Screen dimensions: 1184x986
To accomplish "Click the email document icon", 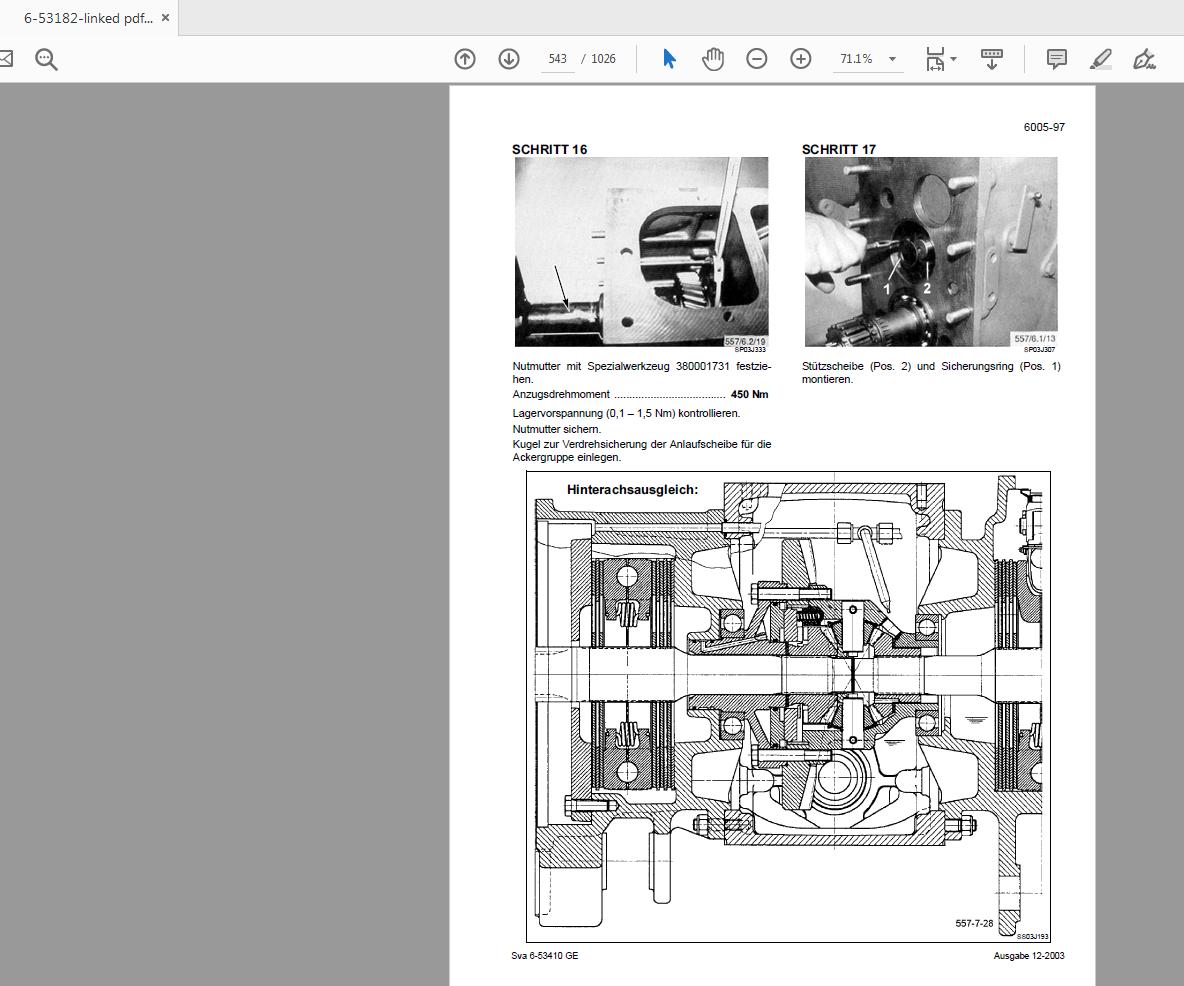I will pos(6,59).
